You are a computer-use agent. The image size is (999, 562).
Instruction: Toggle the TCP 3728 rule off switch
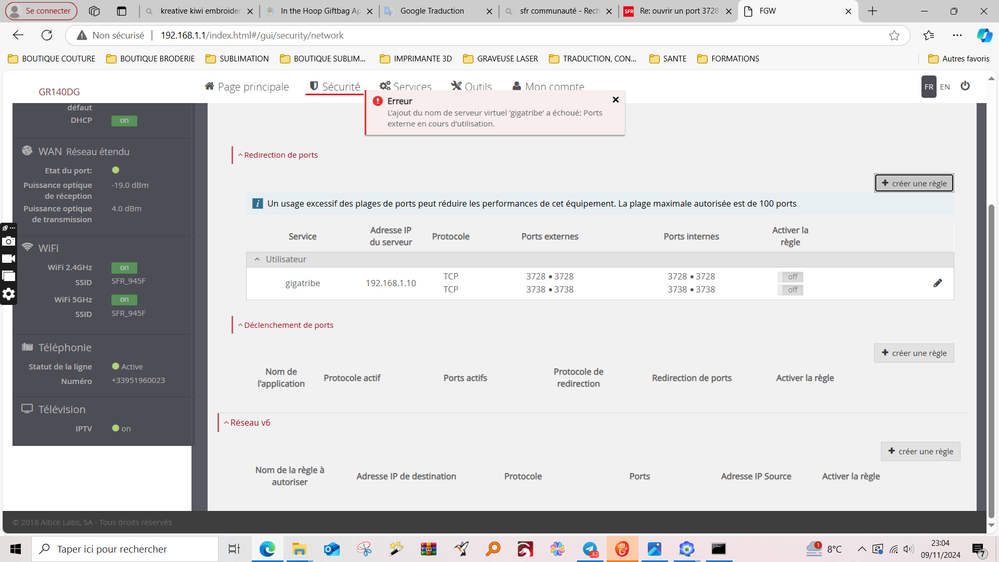[792, 277]
